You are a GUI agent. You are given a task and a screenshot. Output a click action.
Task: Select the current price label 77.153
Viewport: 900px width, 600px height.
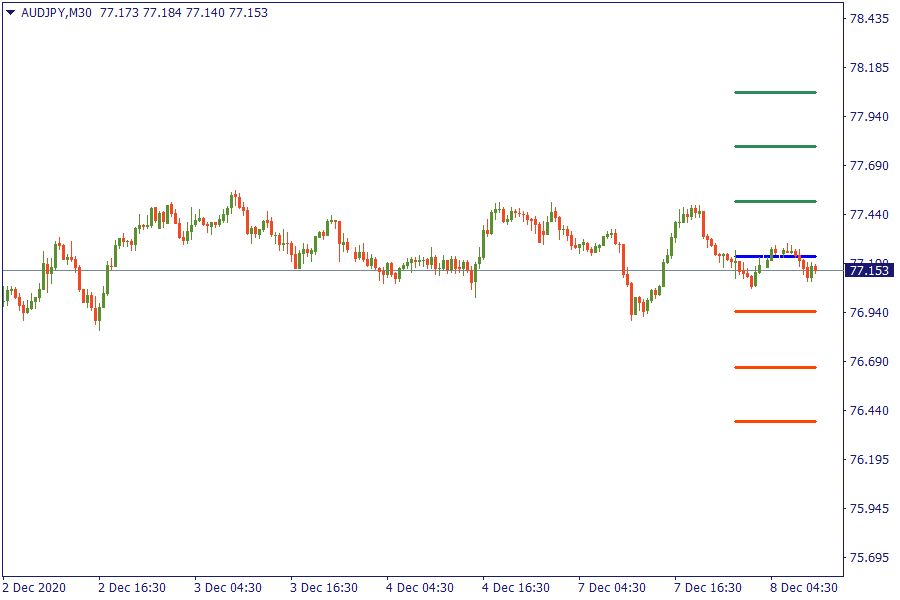click(868, 271)
